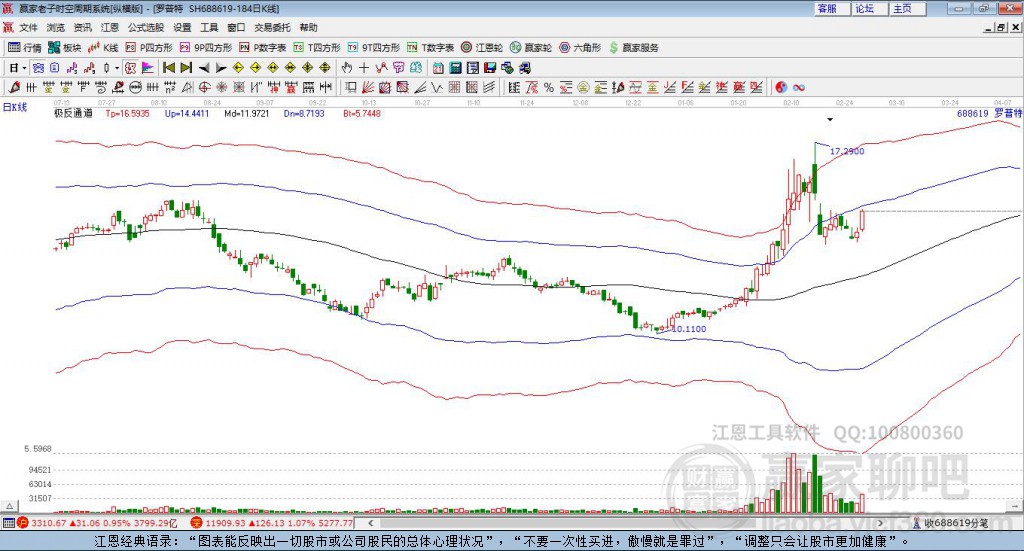Viewport: 1024px width, 551px height.
Task: Click the Shanghai index 3310.67 status entry
Action: (x=97, y=523)
